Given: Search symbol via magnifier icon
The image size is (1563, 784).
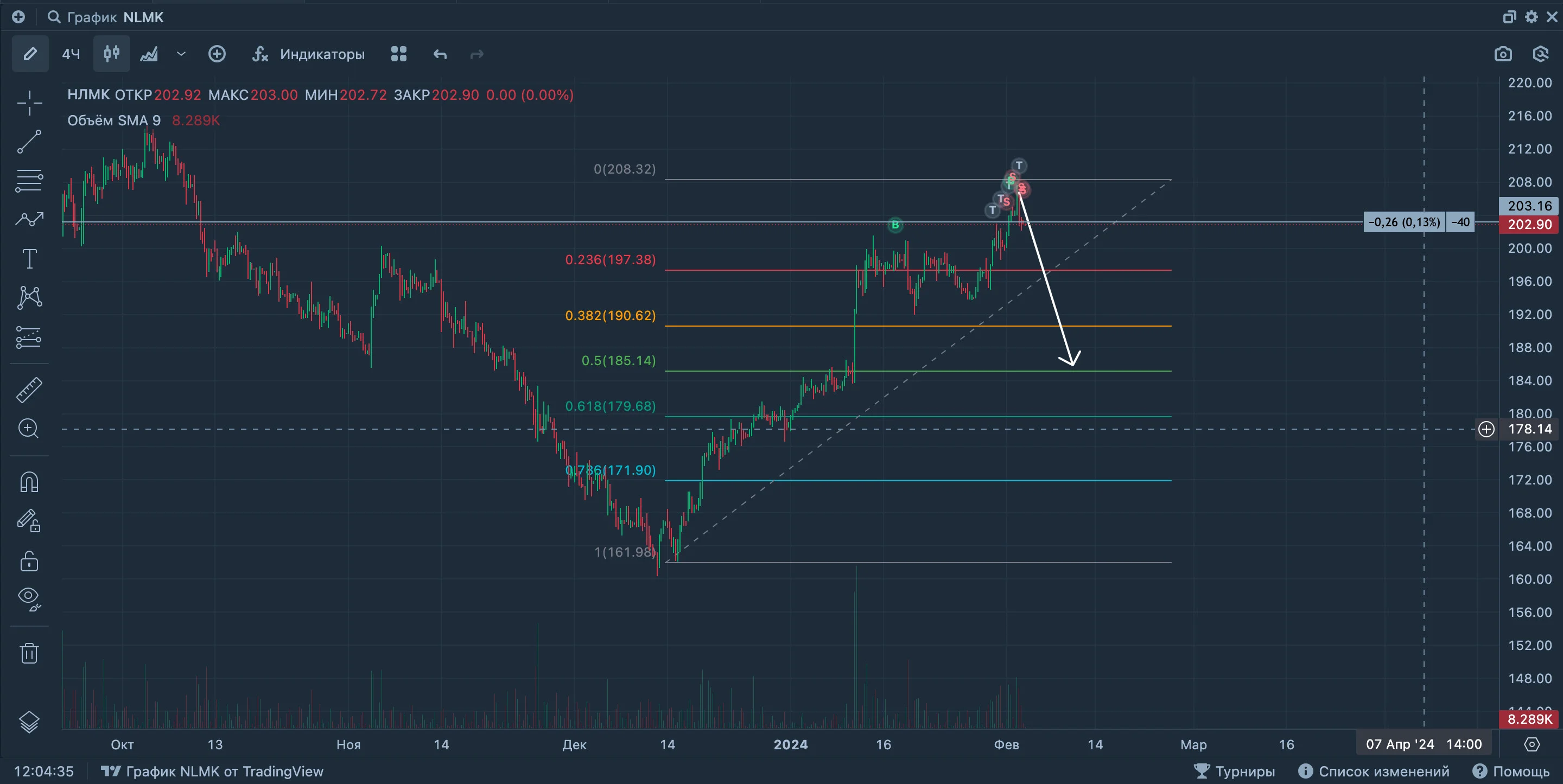Looking at the screenshot, I should pos(54,17).
